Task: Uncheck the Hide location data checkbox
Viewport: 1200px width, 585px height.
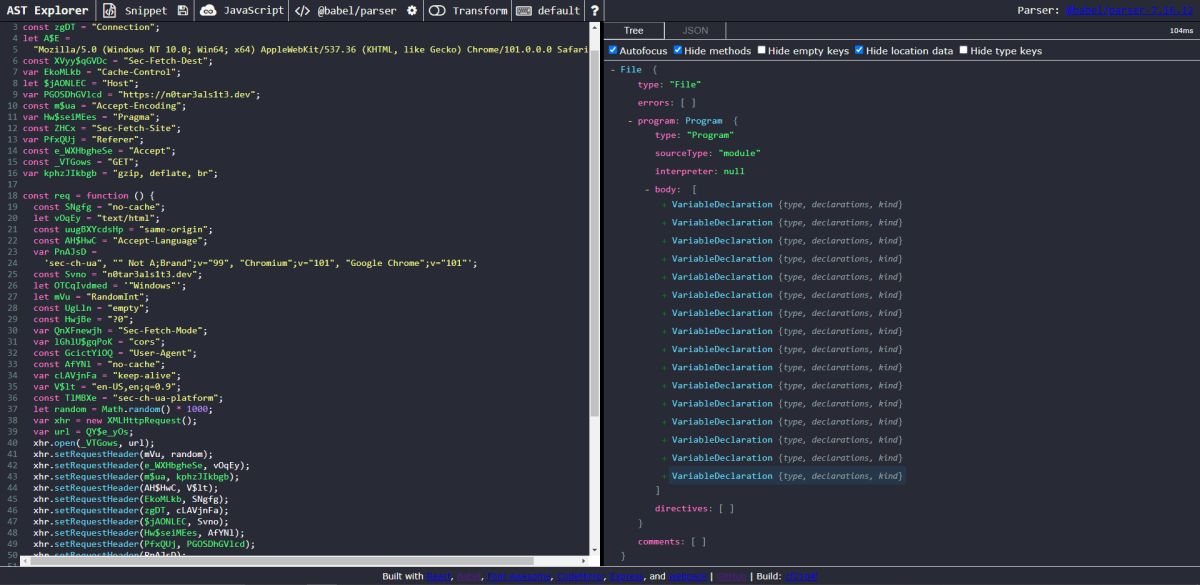Action: click(860, 50)
